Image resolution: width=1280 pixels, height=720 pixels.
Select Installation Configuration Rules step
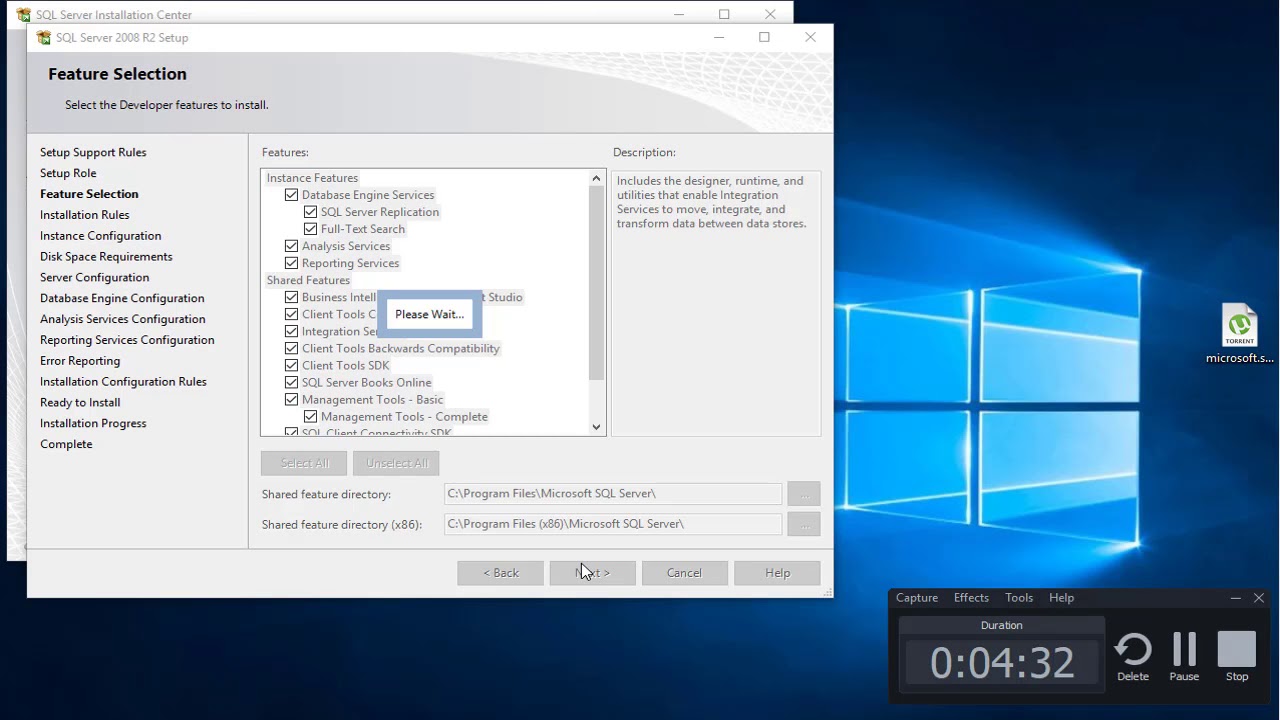[x=123, y=382]
